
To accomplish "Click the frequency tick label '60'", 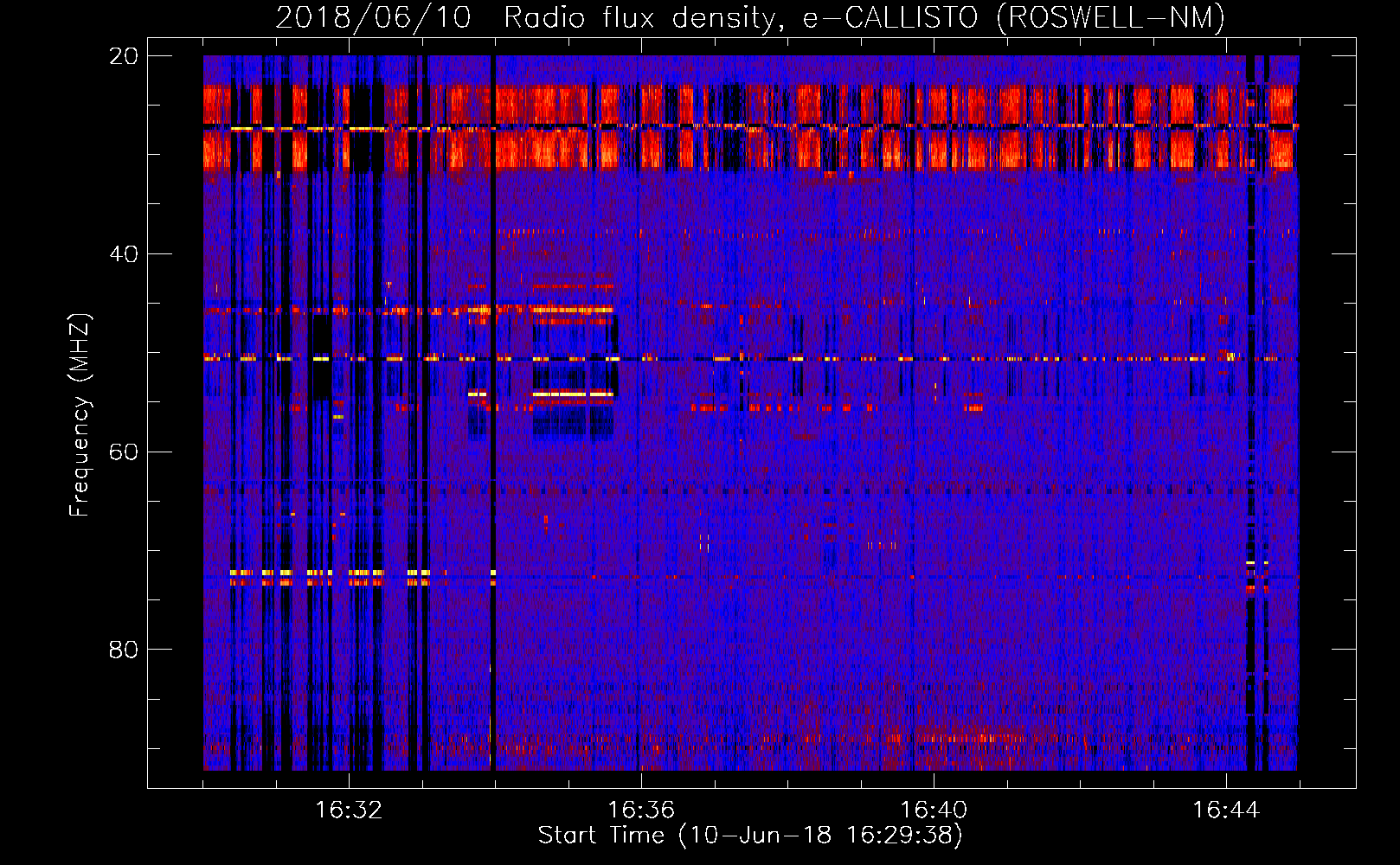I will (124, 452).
